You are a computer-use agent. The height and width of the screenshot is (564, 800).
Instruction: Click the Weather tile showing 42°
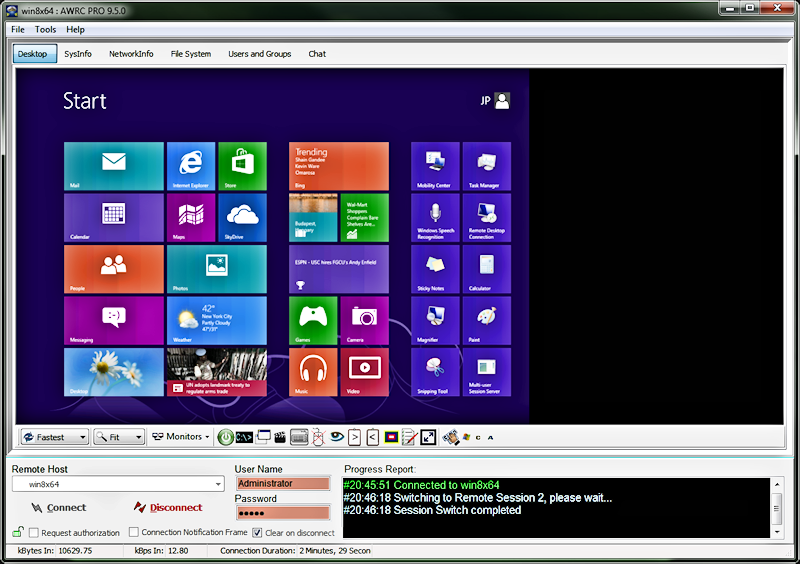217,321
